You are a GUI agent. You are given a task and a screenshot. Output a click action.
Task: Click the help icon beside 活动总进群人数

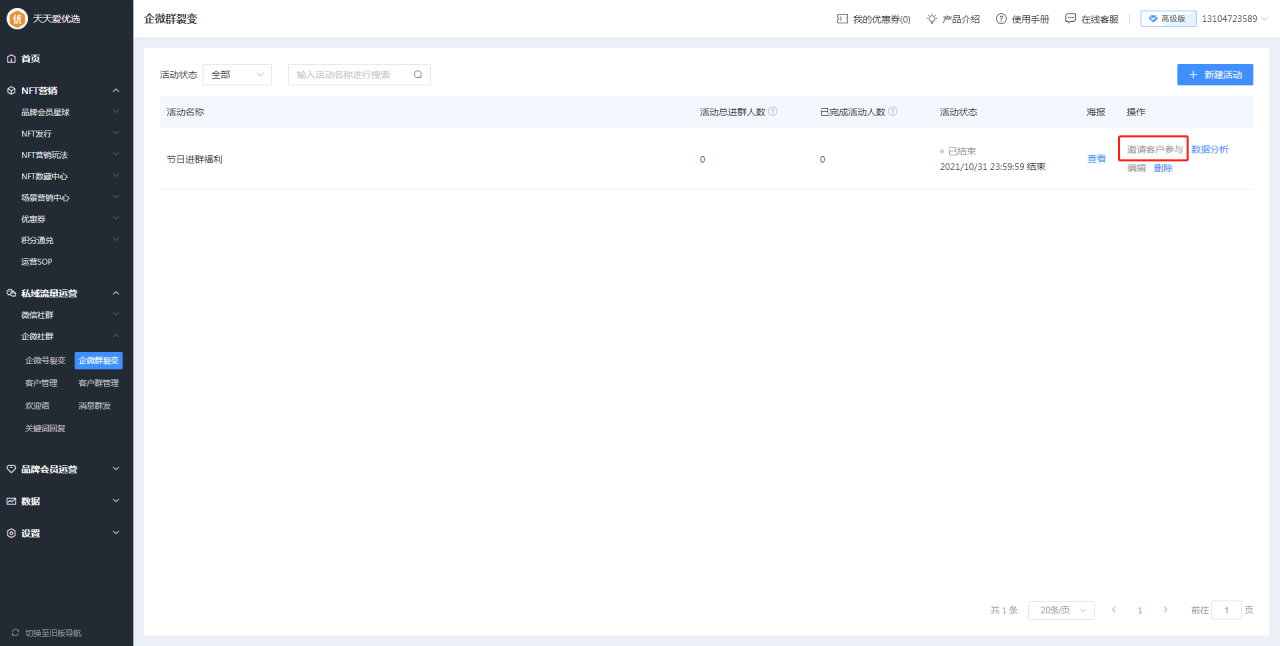[x=773, y=112]
